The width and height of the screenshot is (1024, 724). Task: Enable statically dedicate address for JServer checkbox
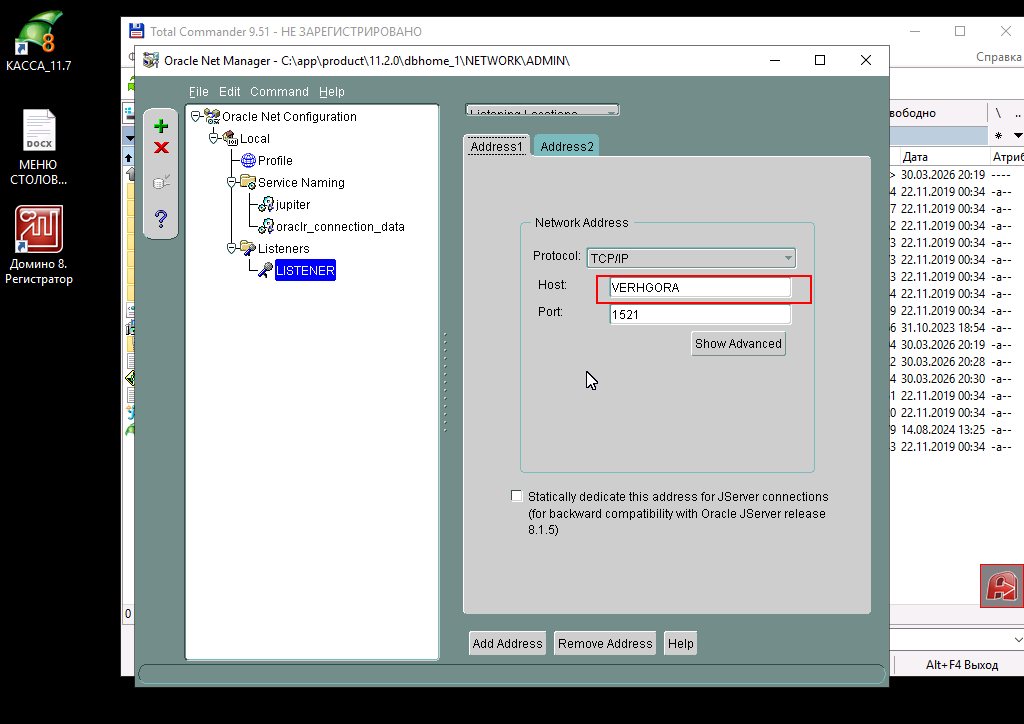coord(516,496)
